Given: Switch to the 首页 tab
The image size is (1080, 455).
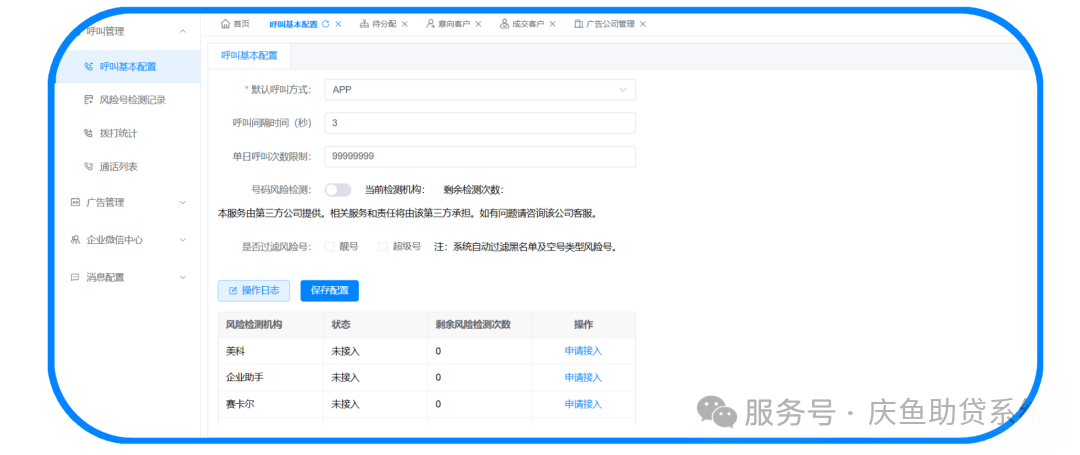Looking at the screenshot, I should coord(236,23).
